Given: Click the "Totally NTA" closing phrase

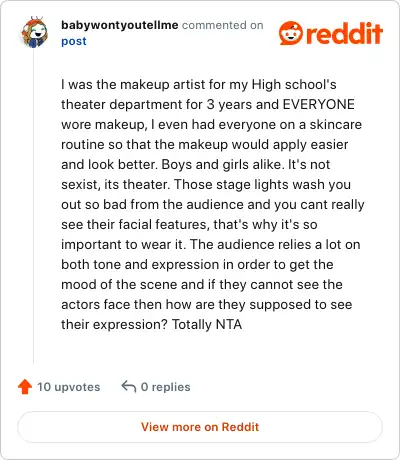Looking at the screenshot, I should point(207,324).
